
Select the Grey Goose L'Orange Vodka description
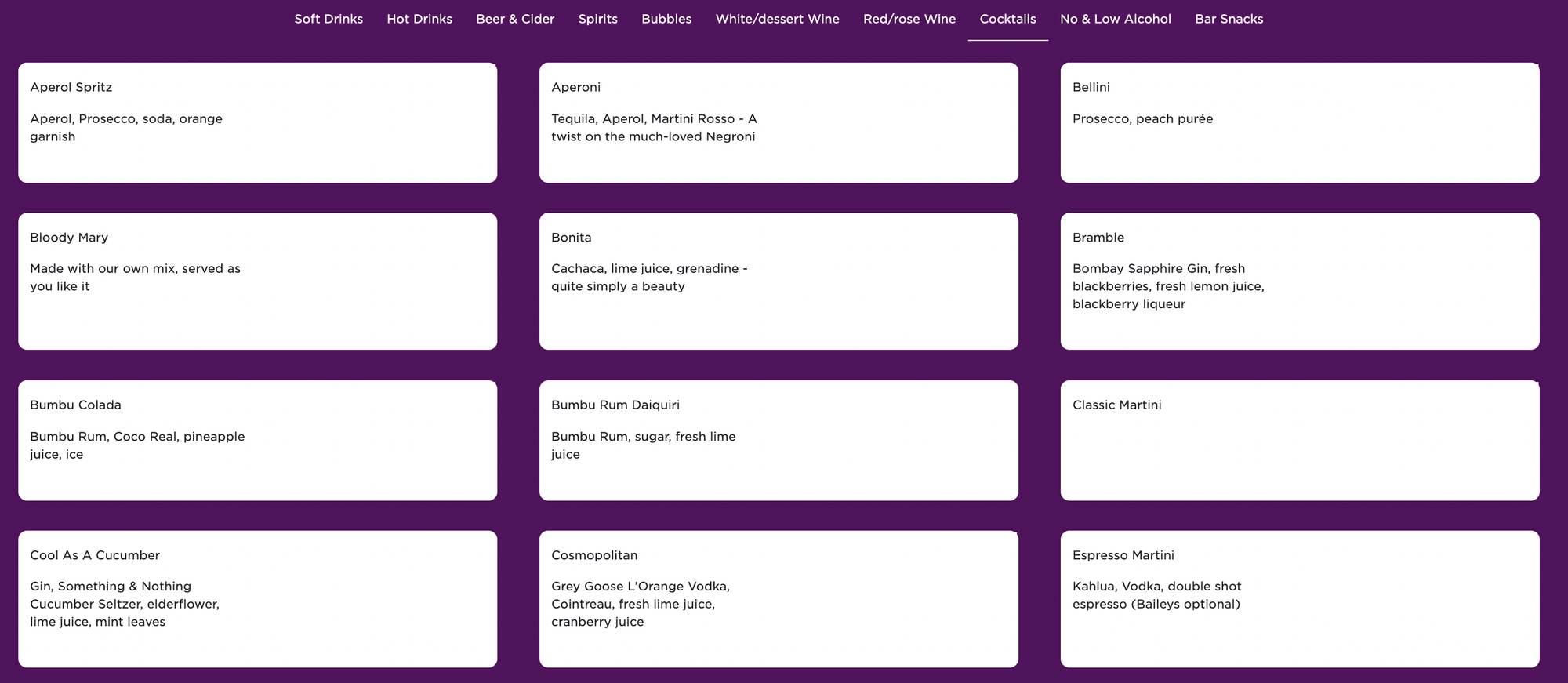641,604
